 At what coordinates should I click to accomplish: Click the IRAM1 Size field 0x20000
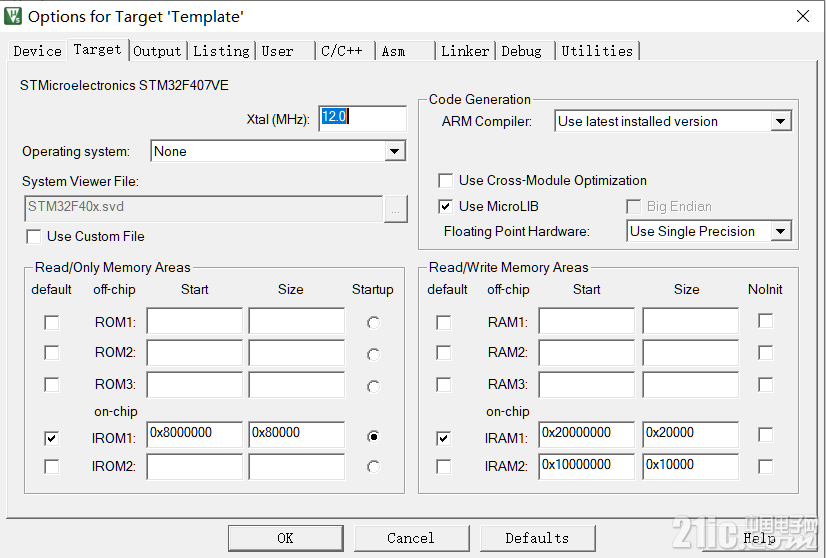point(690,434)
